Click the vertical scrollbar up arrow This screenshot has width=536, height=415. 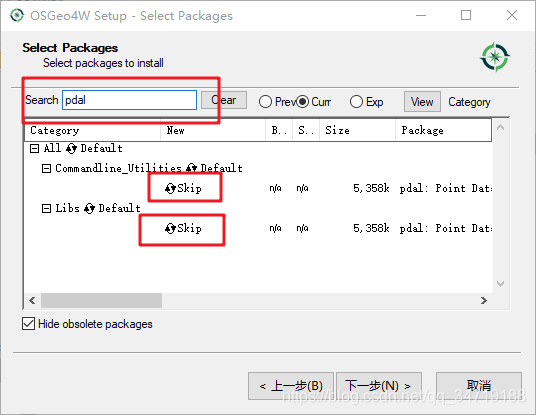tap(500, 128)
